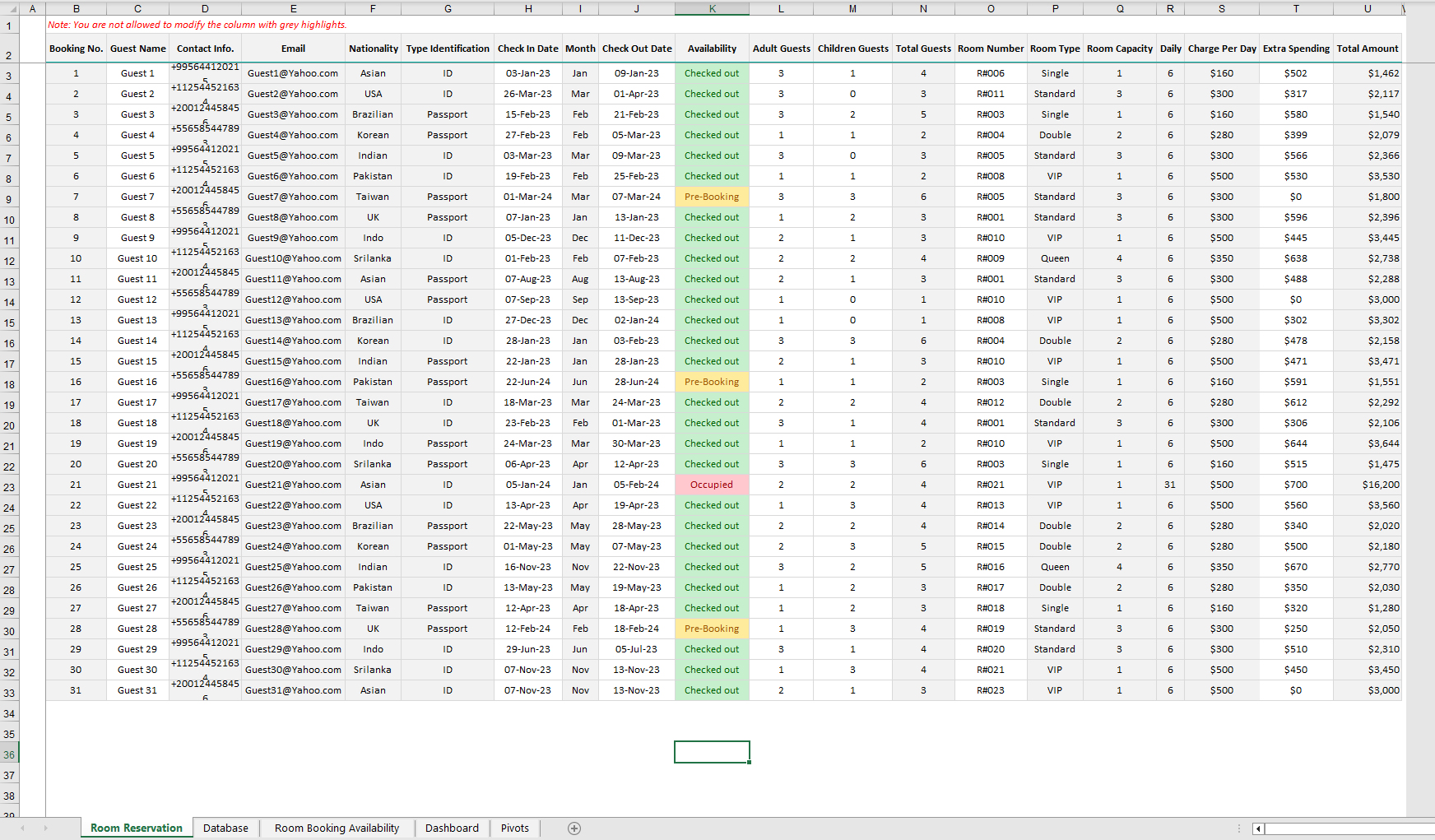Viewport: 1435px width, 840px height.
Task: Select column K header
Action: click(x=712, y=8)
